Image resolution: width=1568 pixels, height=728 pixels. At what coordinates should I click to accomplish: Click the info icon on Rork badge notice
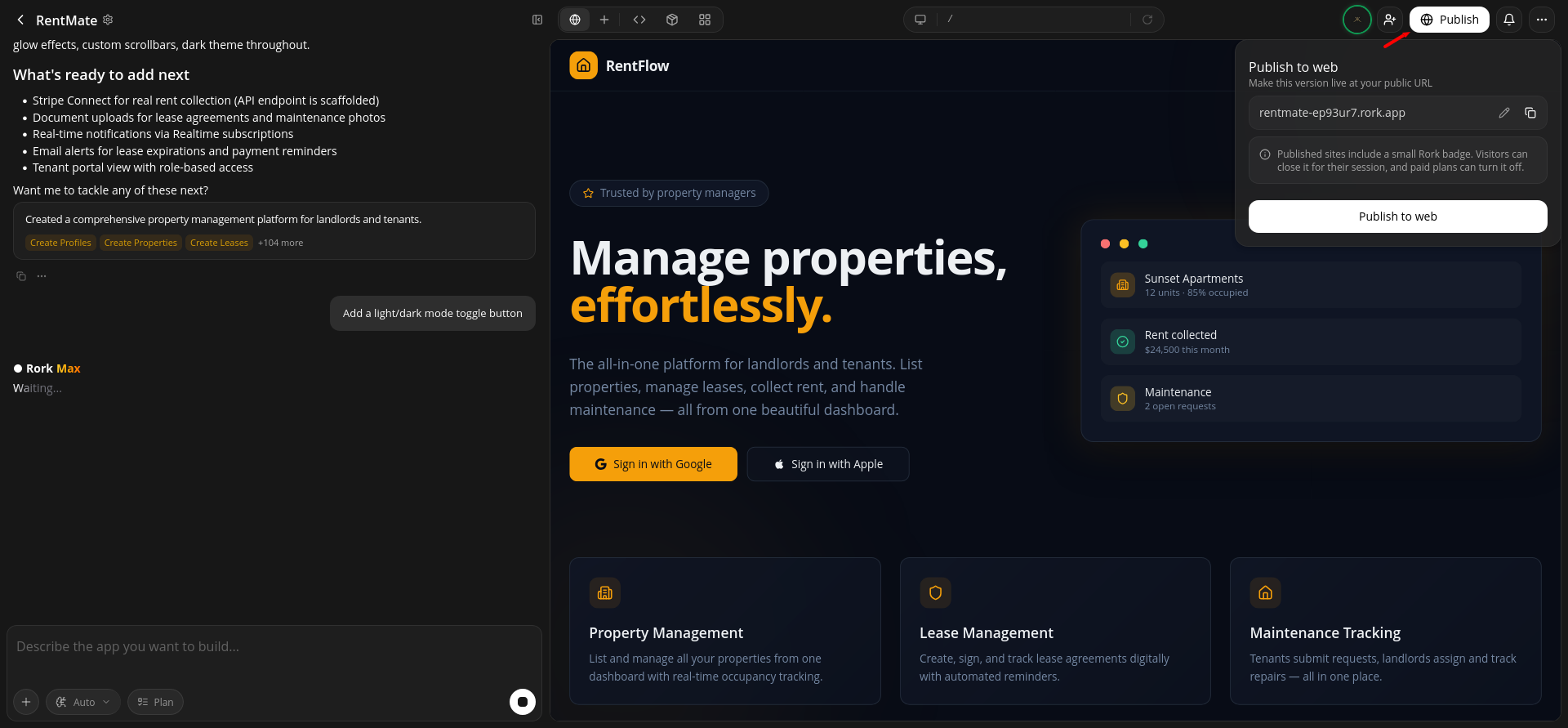[1265, 154]
